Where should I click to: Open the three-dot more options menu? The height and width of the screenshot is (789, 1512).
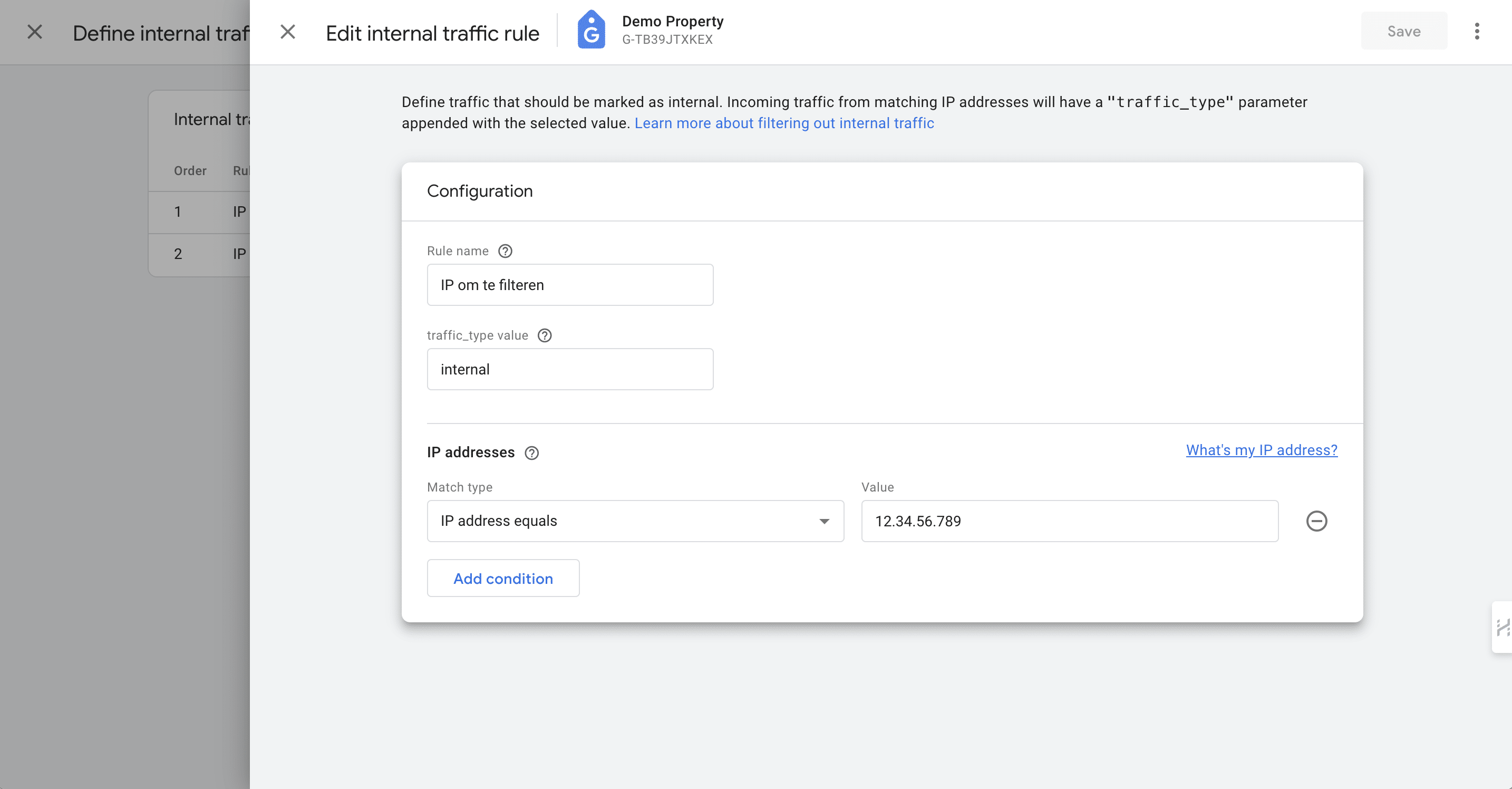coord(1477,31)
